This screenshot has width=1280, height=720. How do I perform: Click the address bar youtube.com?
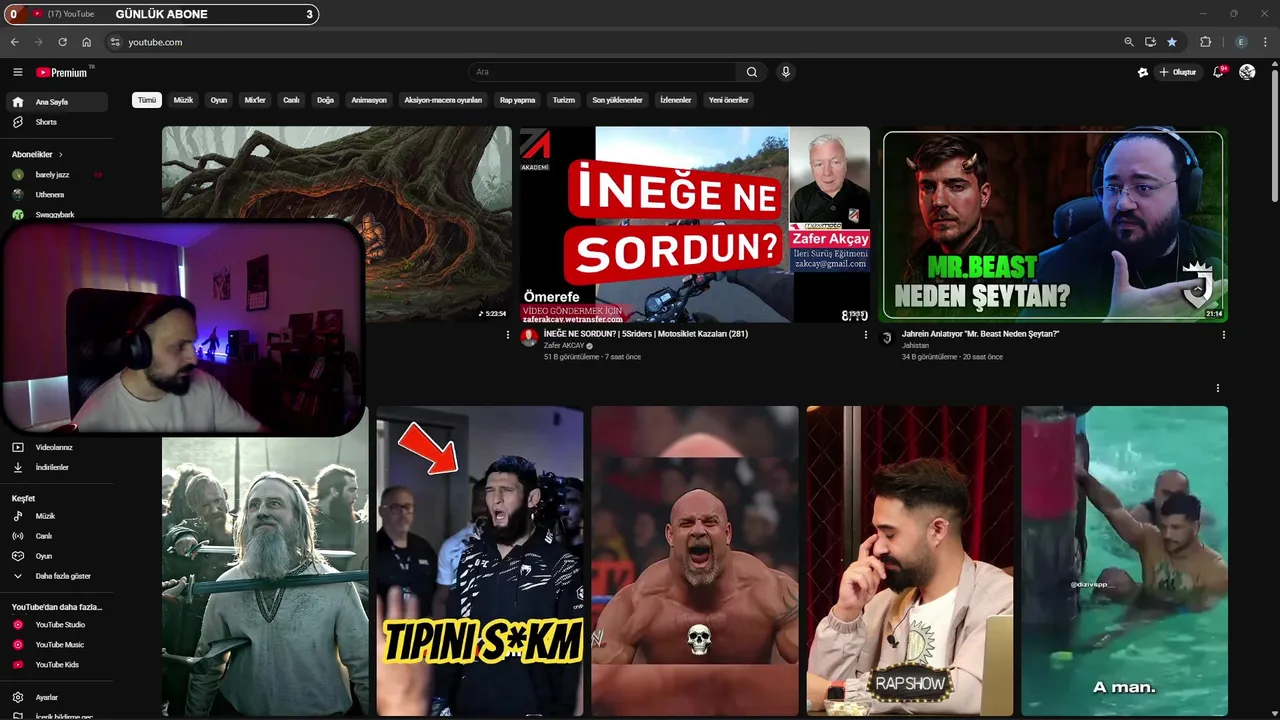click(155, 42)
